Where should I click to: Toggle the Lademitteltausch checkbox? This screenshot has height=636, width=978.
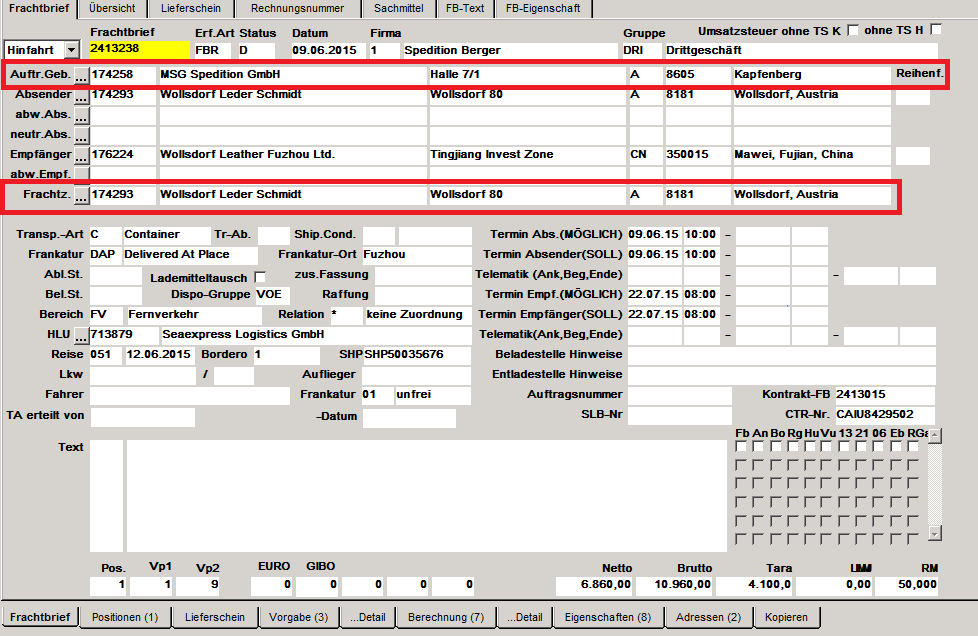[x=260, y=277]
